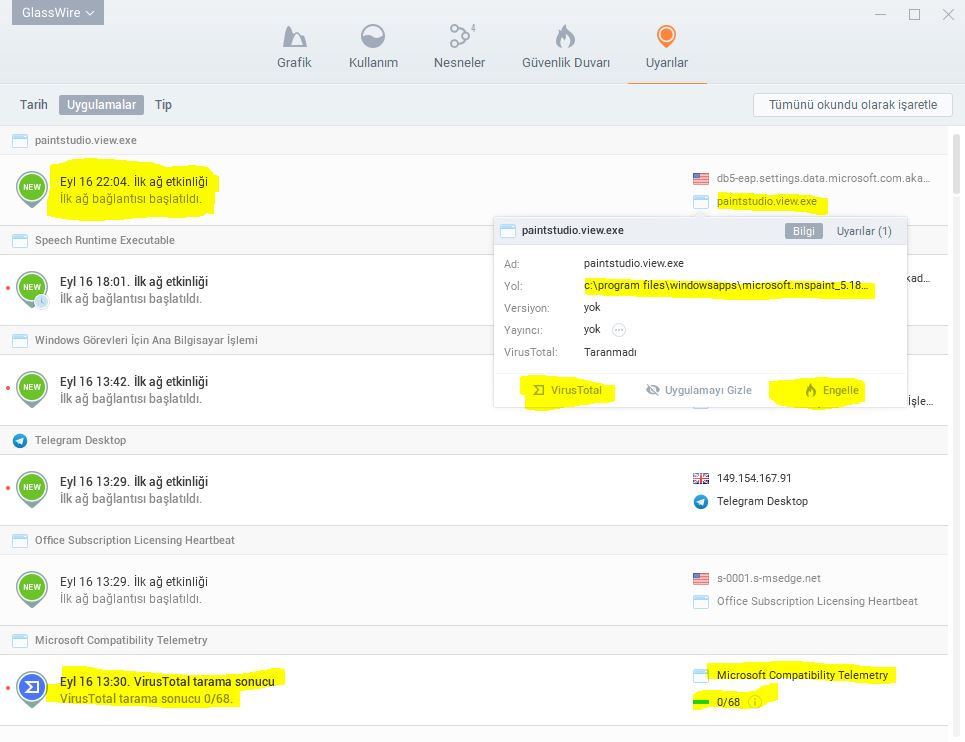Switch popup to the Uyarılar (1) tab

(x=863, y=231)
